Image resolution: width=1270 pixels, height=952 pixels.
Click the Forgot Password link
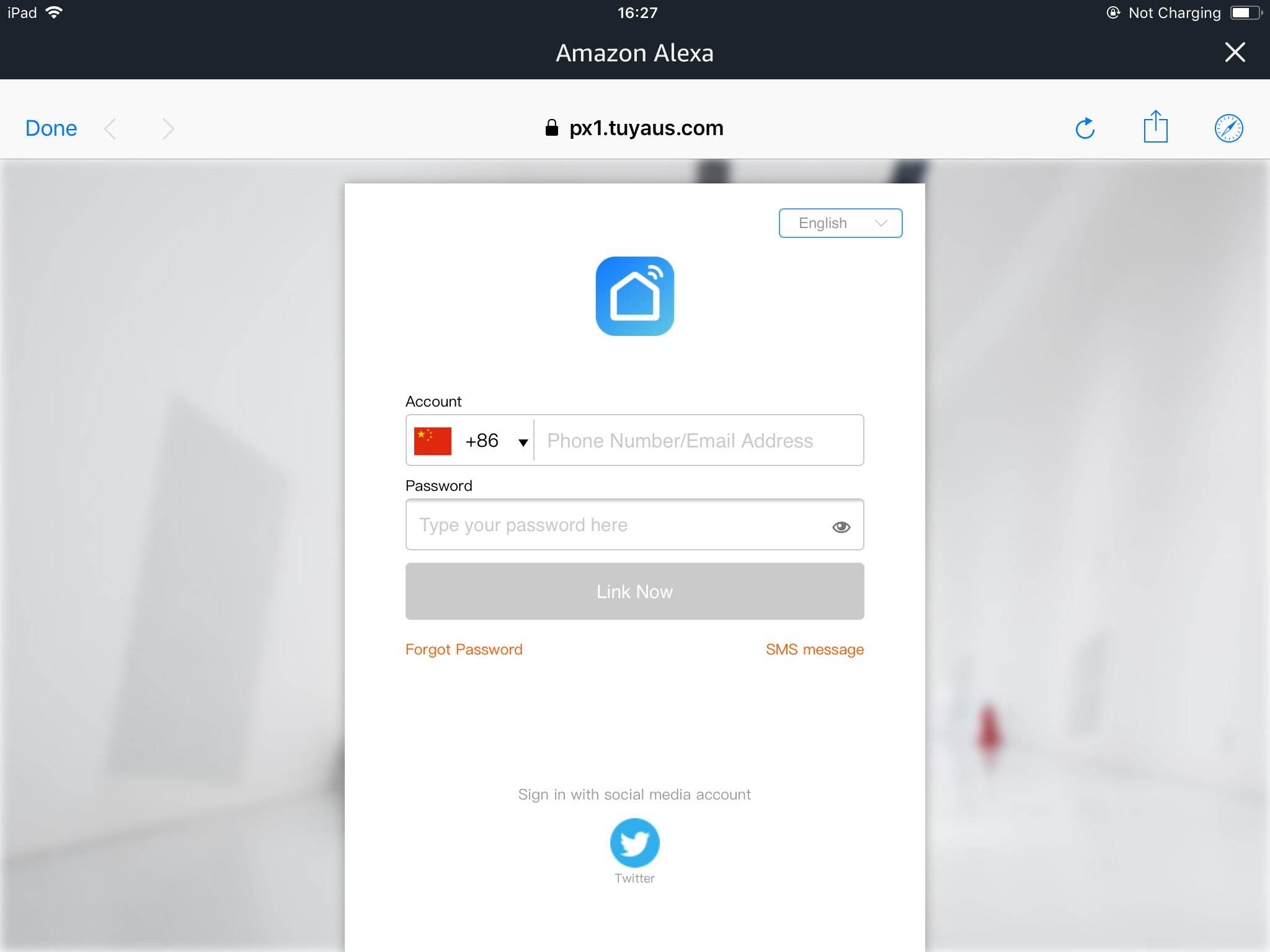tap(464, 649)
